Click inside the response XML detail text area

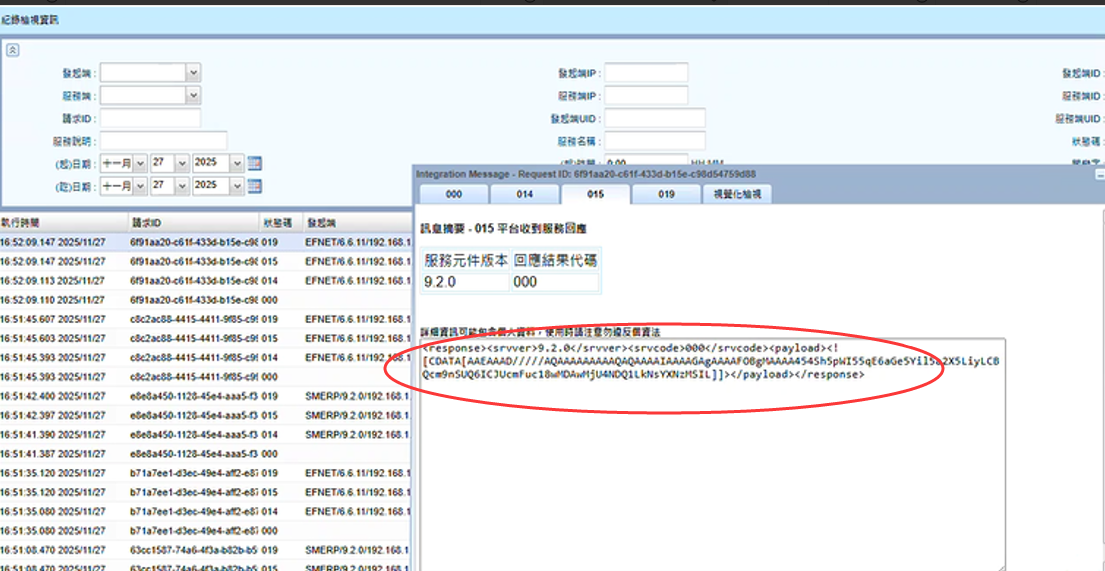pyautogui.click(x=700, y=460)
